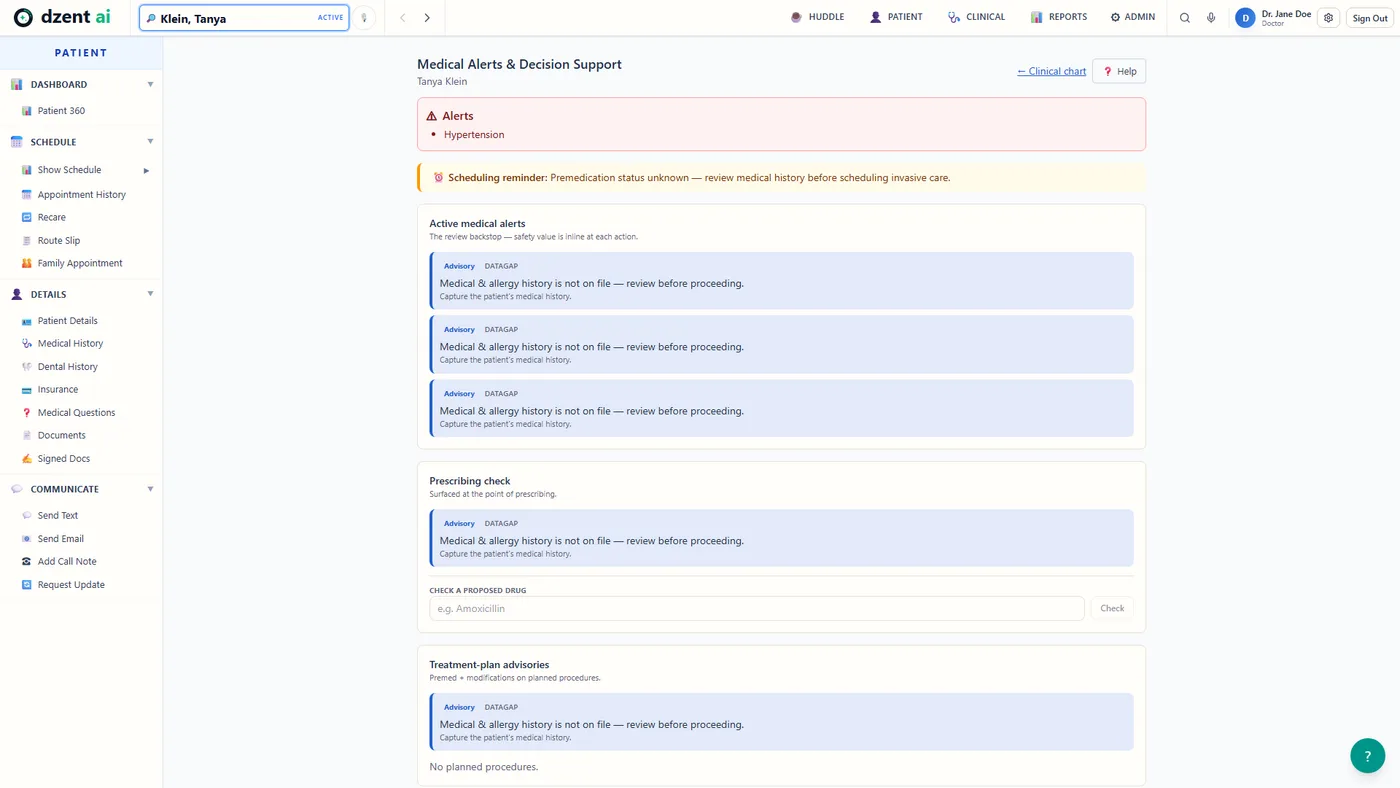
Task: Click the 'Treatment-plan advisories' heading
Action: pyautogui.click(x=489, y=665)
